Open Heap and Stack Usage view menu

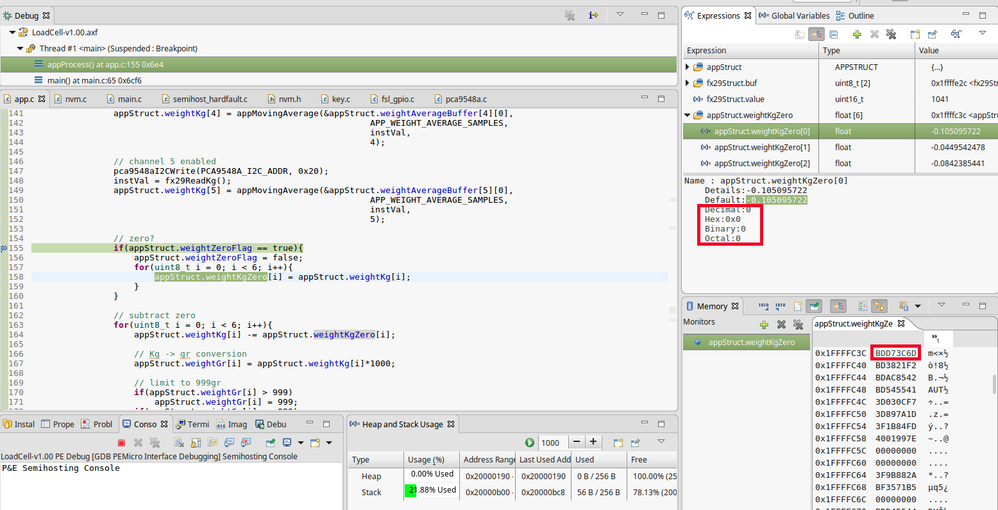[x=661, y=441]
